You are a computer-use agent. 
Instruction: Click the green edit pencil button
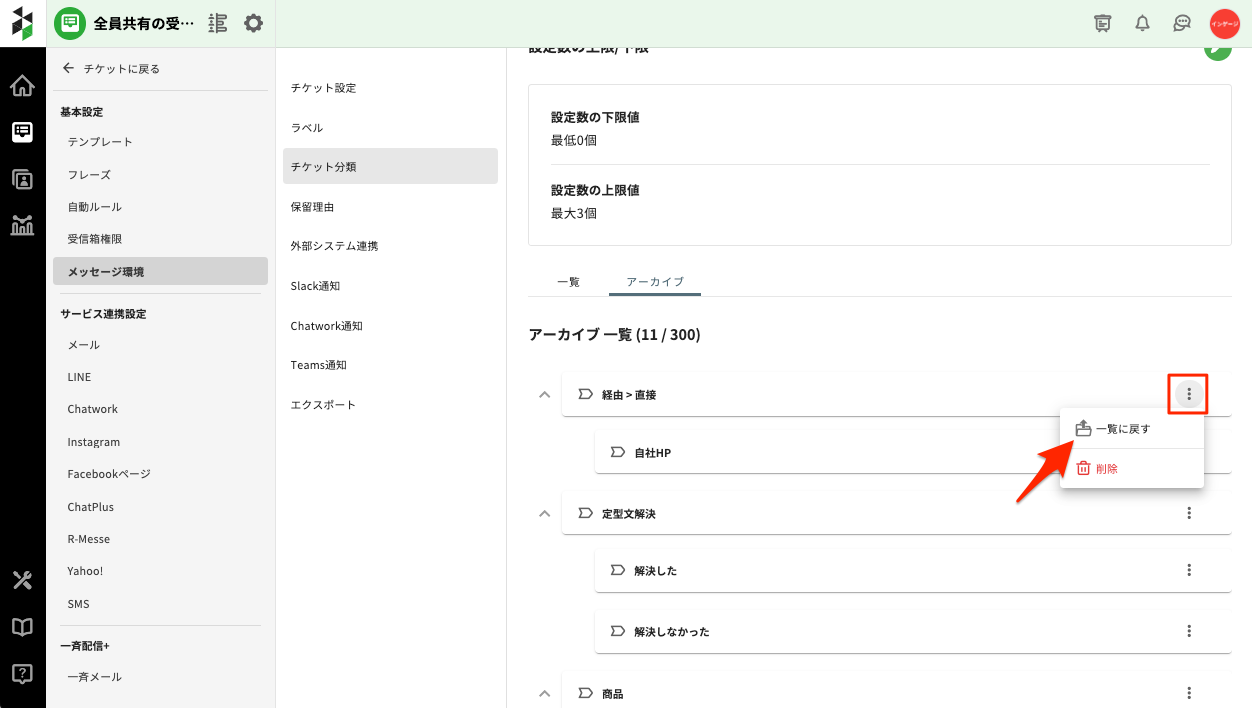click(1217, 48)
